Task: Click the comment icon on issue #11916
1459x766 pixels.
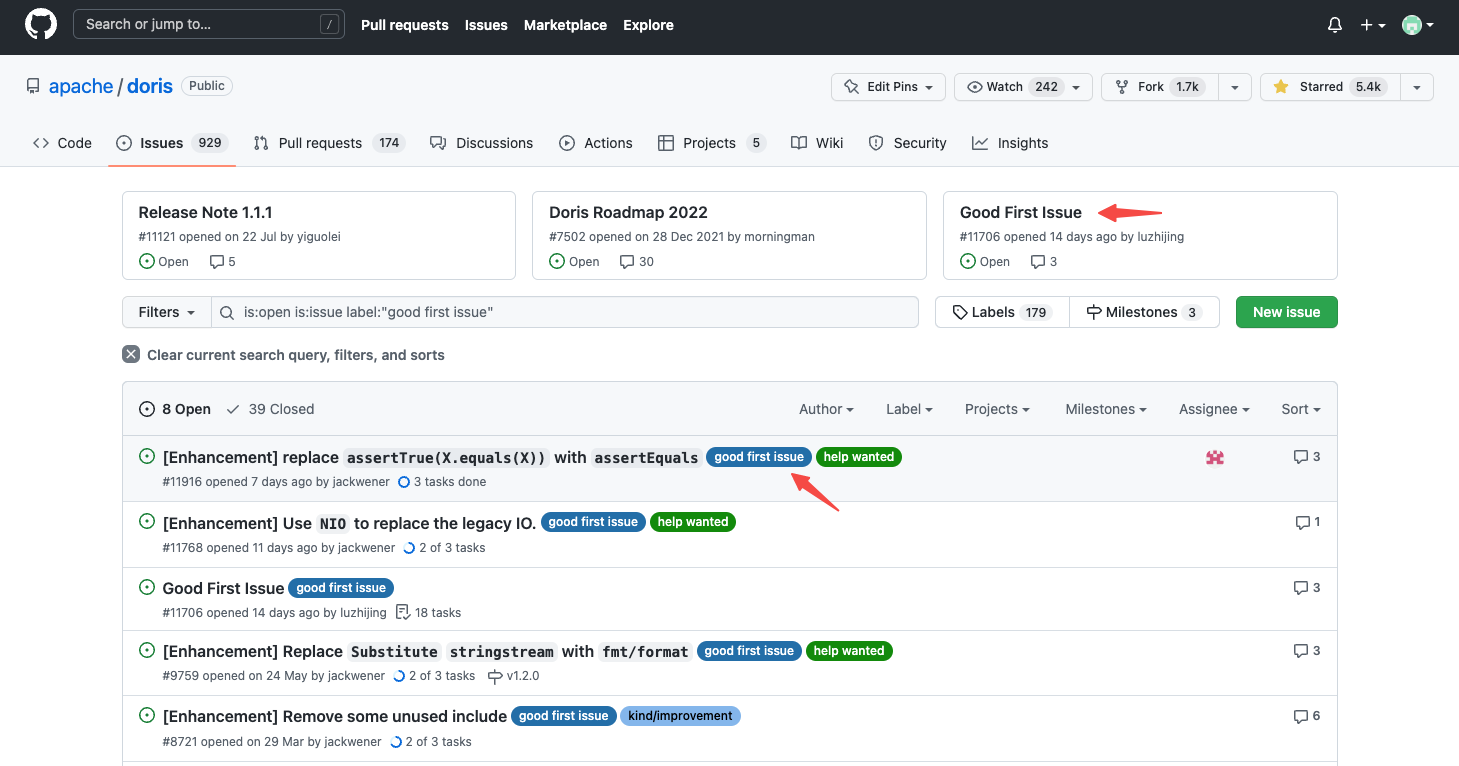Action: (1301, 457)
